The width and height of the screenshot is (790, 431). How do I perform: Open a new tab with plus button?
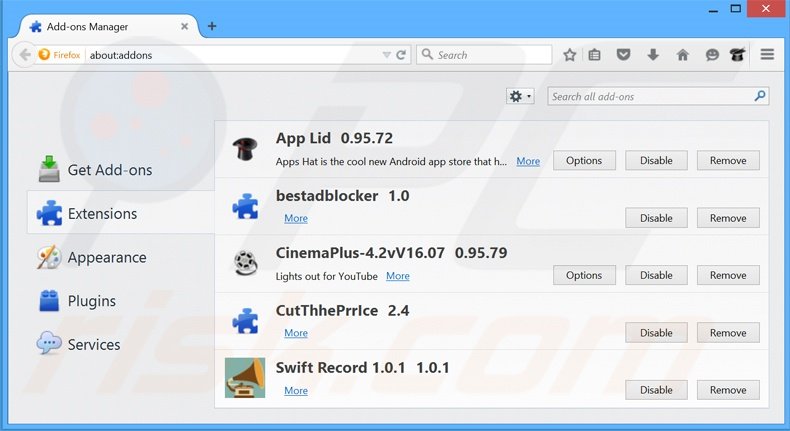click(x=212, y=26)
